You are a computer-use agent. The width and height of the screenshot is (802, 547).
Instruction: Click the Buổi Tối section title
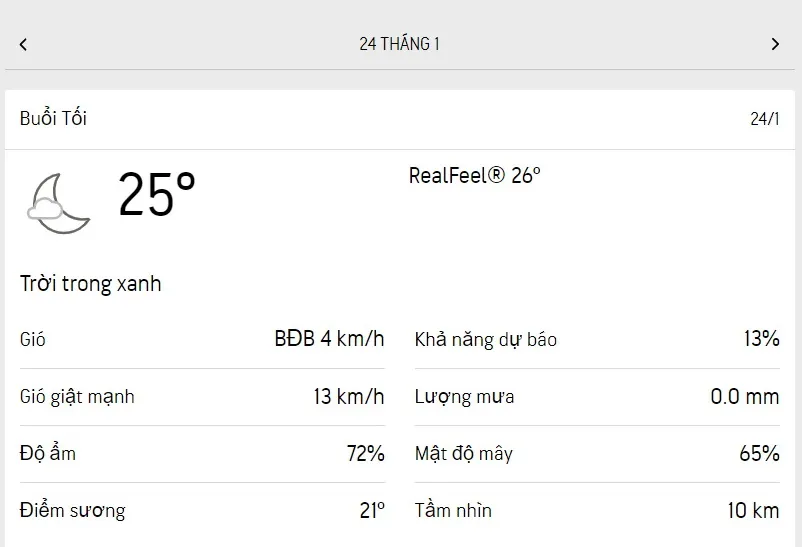pos(53,118)
